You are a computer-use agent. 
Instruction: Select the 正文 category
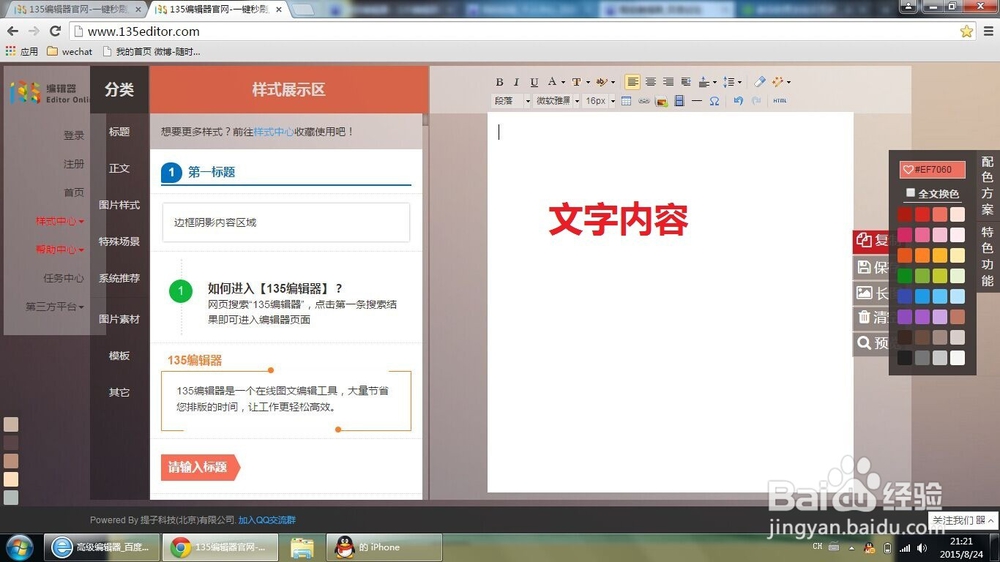119,168
